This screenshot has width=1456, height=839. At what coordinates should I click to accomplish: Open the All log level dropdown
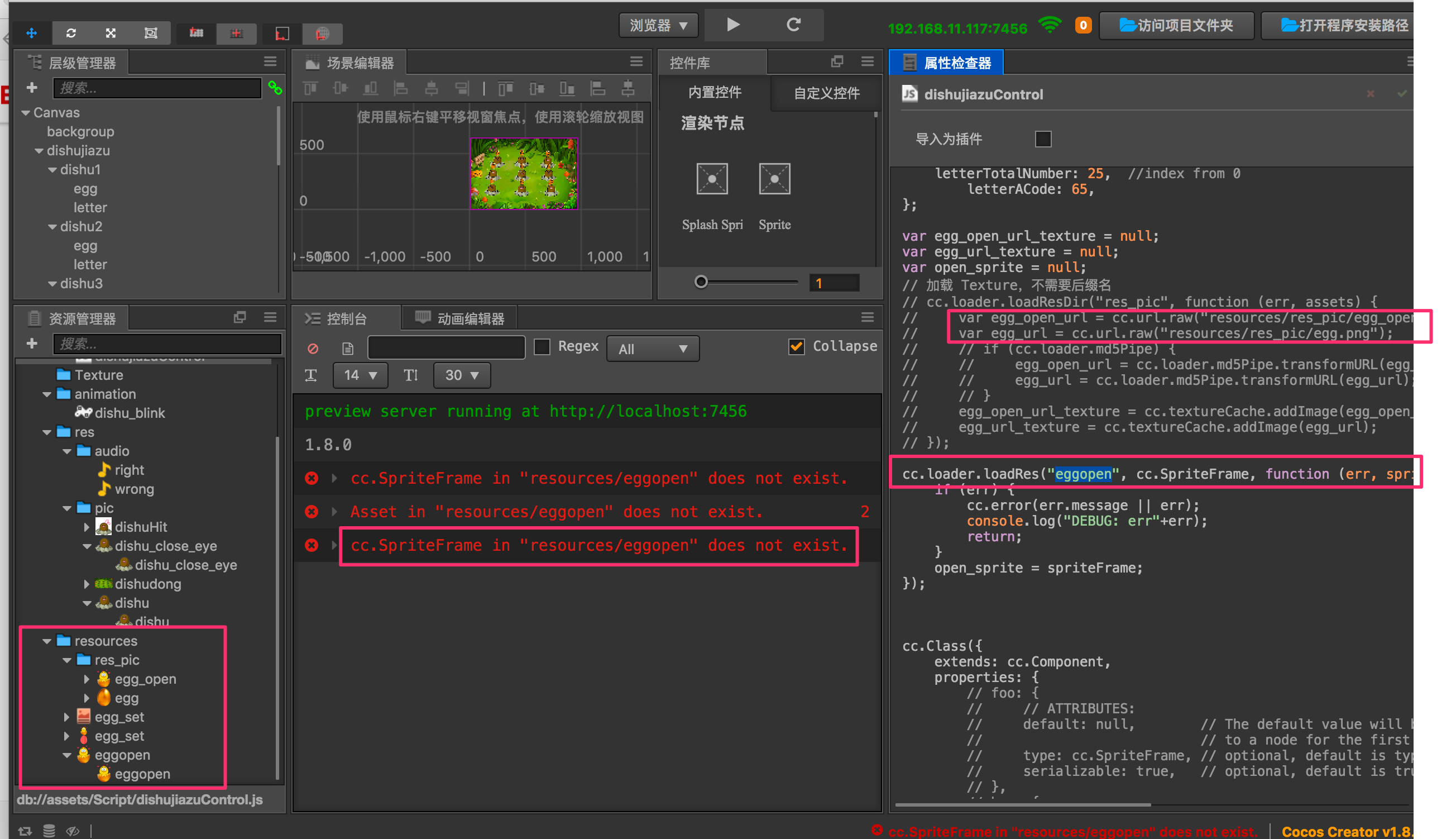(653, 349)
